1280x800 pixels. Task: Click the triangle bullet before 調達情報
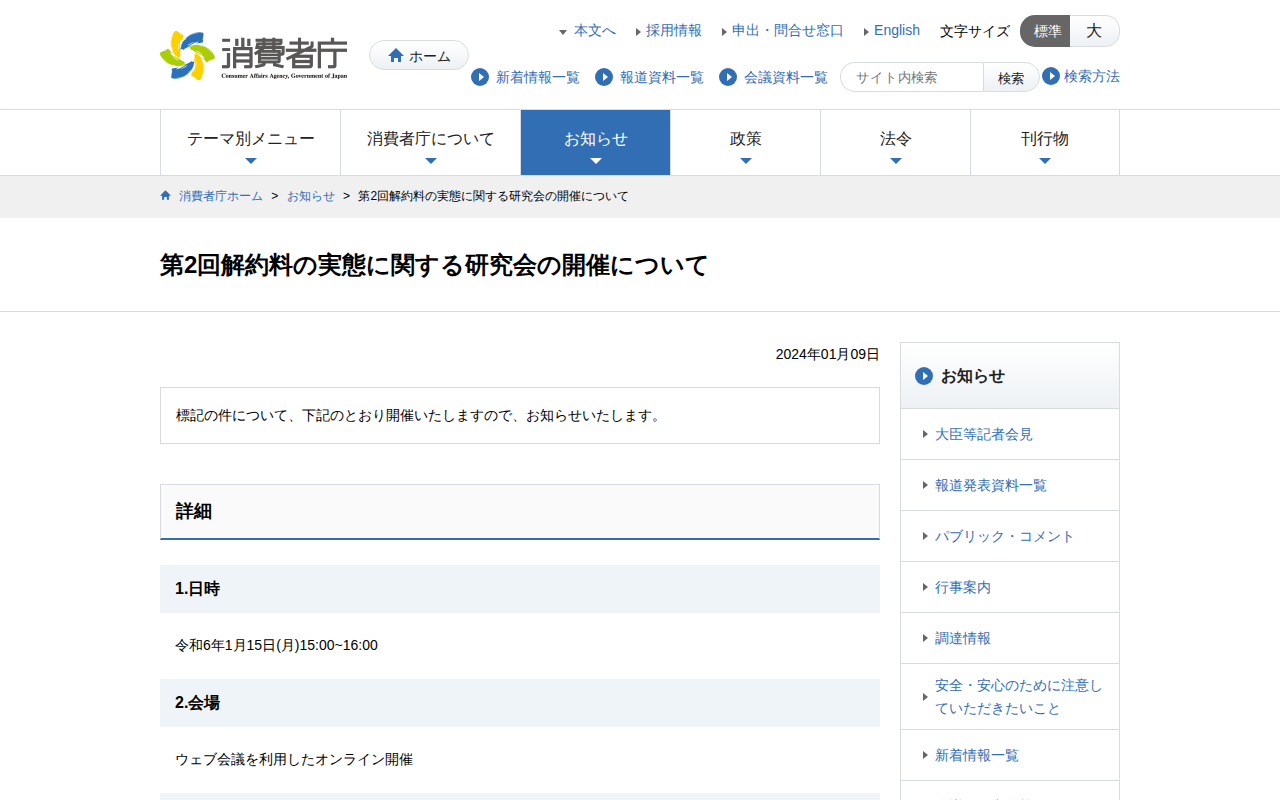click(925, 638)
